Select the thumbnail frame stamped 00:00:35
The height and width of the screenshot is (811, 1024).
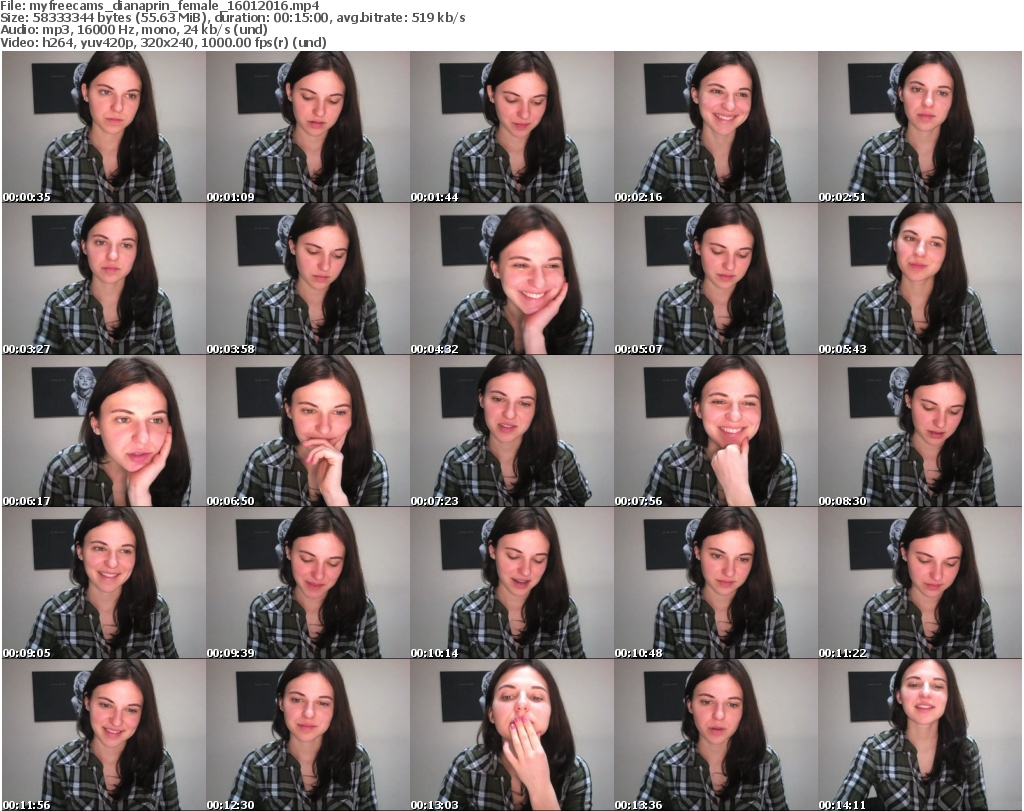(x=104, y=127)
